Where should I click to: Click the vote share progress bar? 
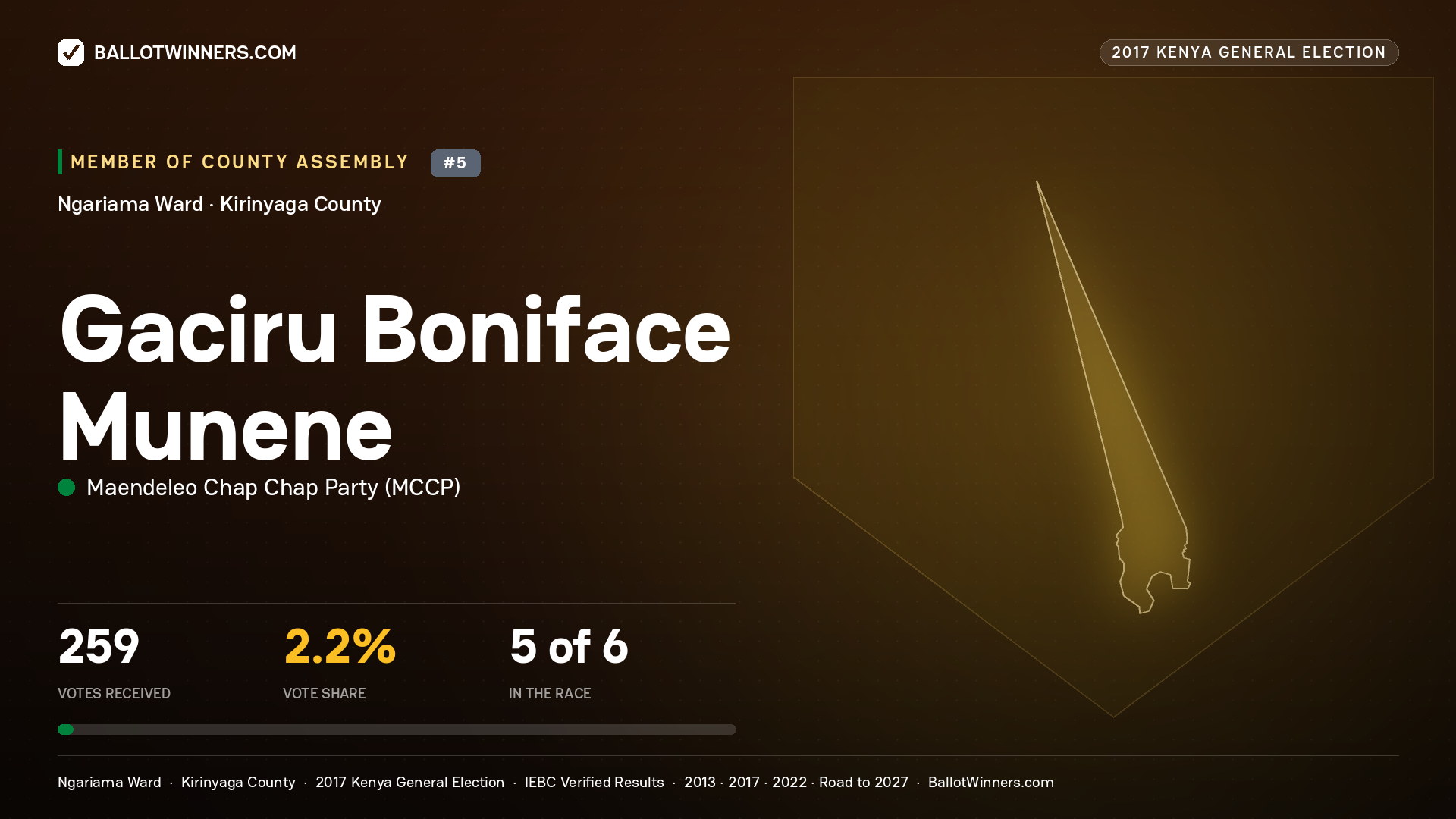tap(397, 730)
